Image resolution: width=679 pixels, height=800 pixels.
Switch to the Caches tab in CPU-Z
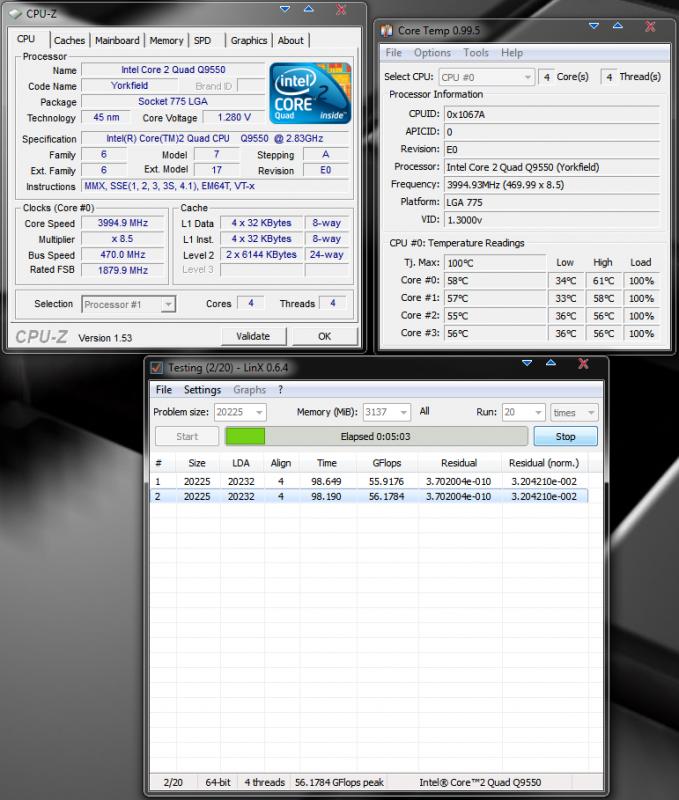click(69, 40)
